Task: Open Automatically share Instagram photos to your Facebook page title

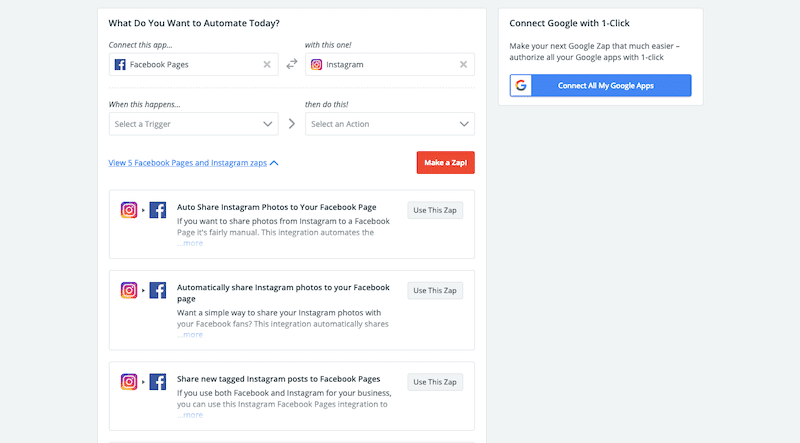Action: tap(283, 293)
